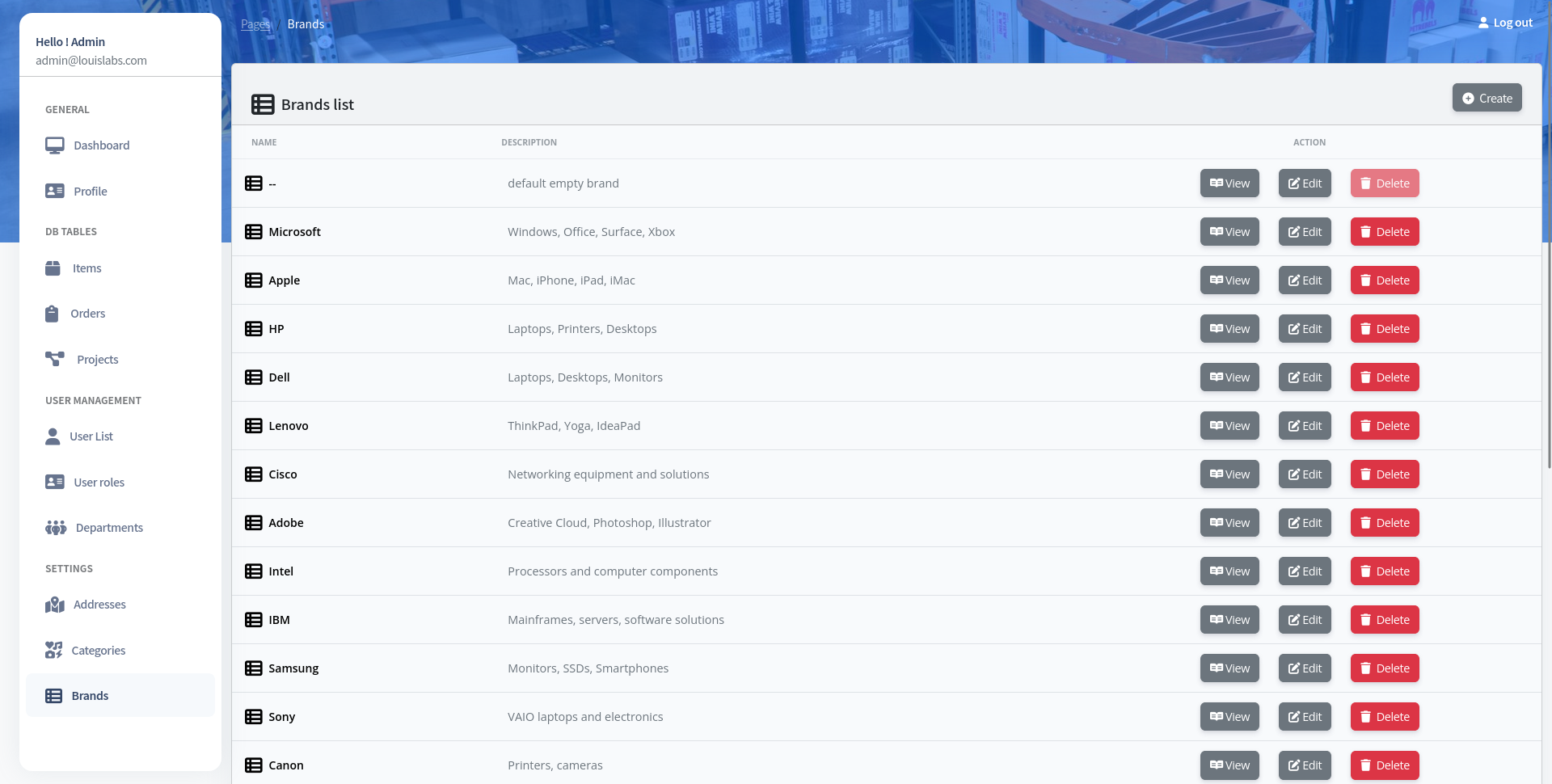Click the list icon in Dell row
The height and width of the screenshot is (784, 1552).
tap(254, 377)
